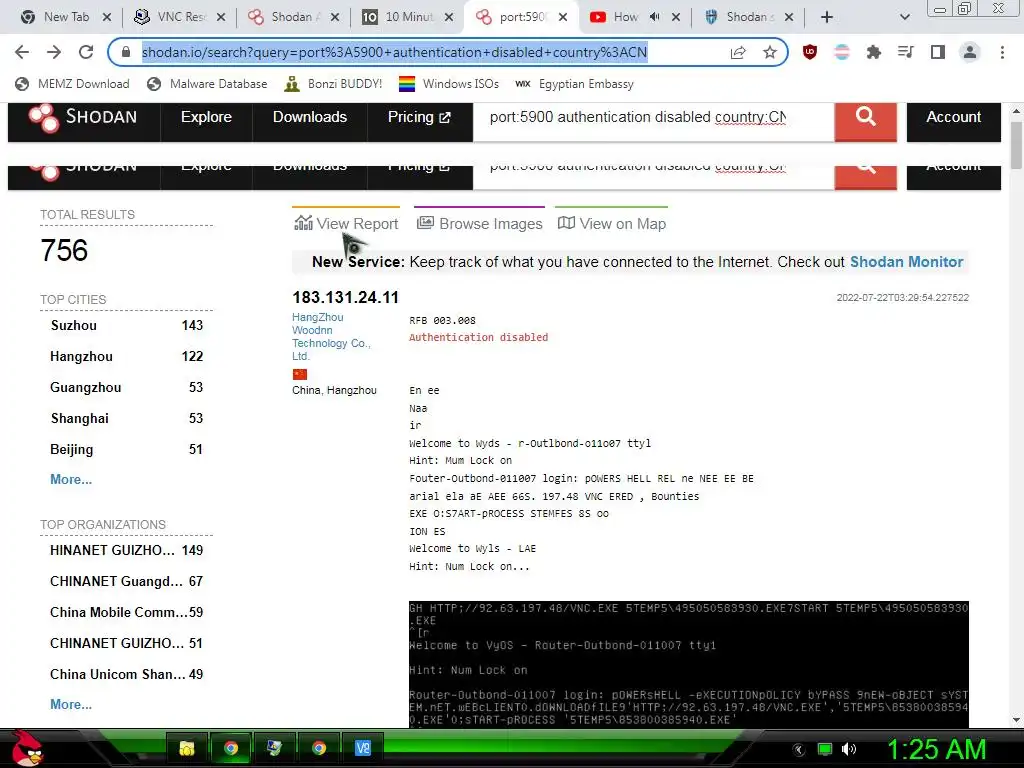Open the Chrome three-dot menu
The image size is (1024, 768).
pos(1002,52)
